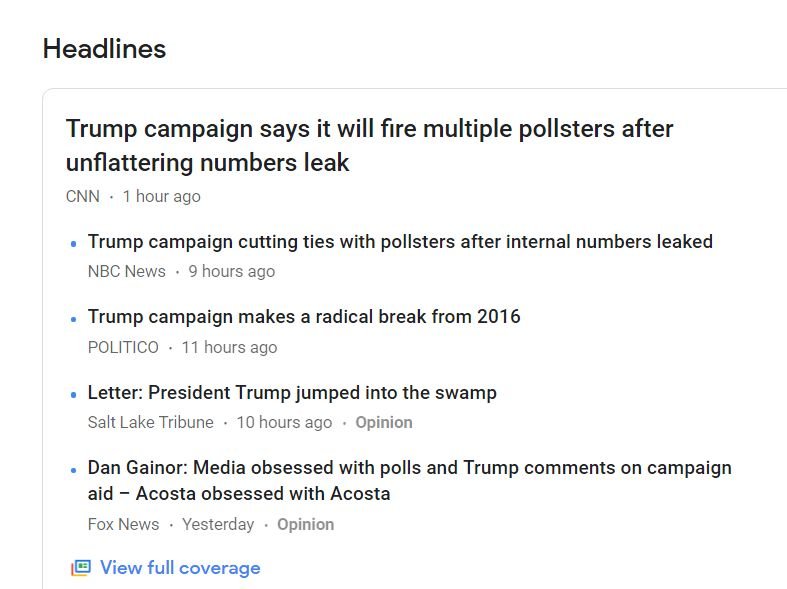Click the Salt Lake Tribune source name

click(x=151, y=422)
